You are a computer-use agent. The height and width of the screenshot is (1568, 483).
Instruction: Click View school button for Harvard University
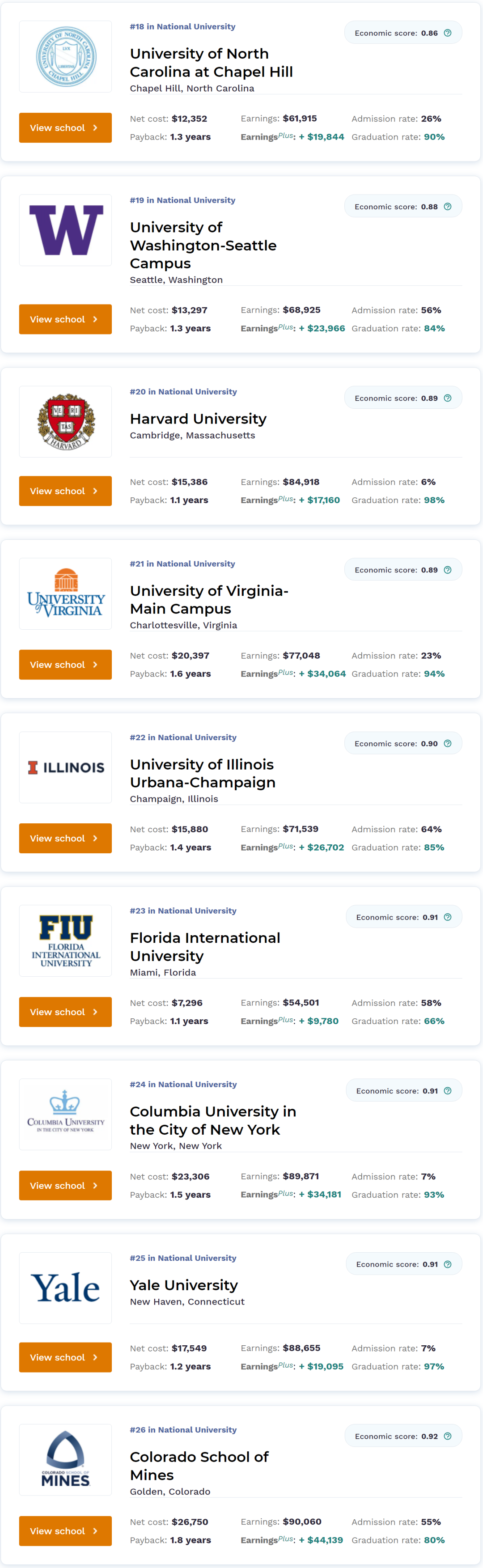point(66,491)
